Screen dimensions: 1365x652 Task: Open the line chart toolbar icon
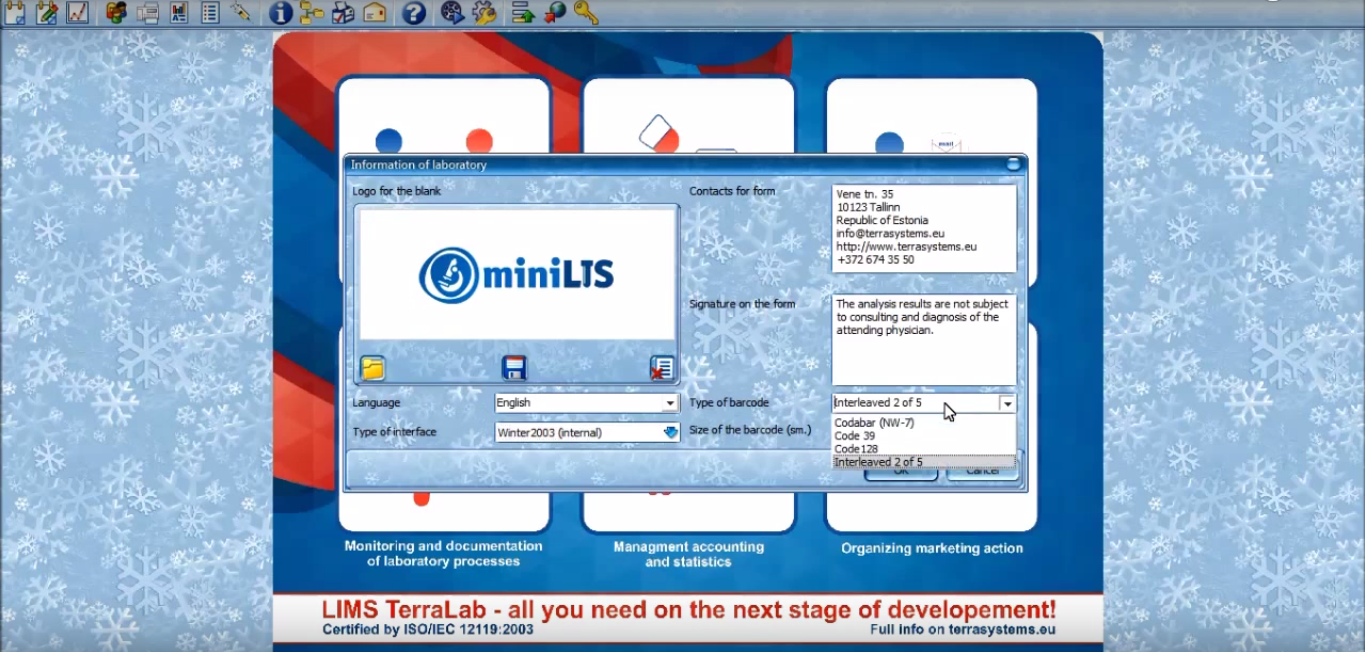point(77,13)
